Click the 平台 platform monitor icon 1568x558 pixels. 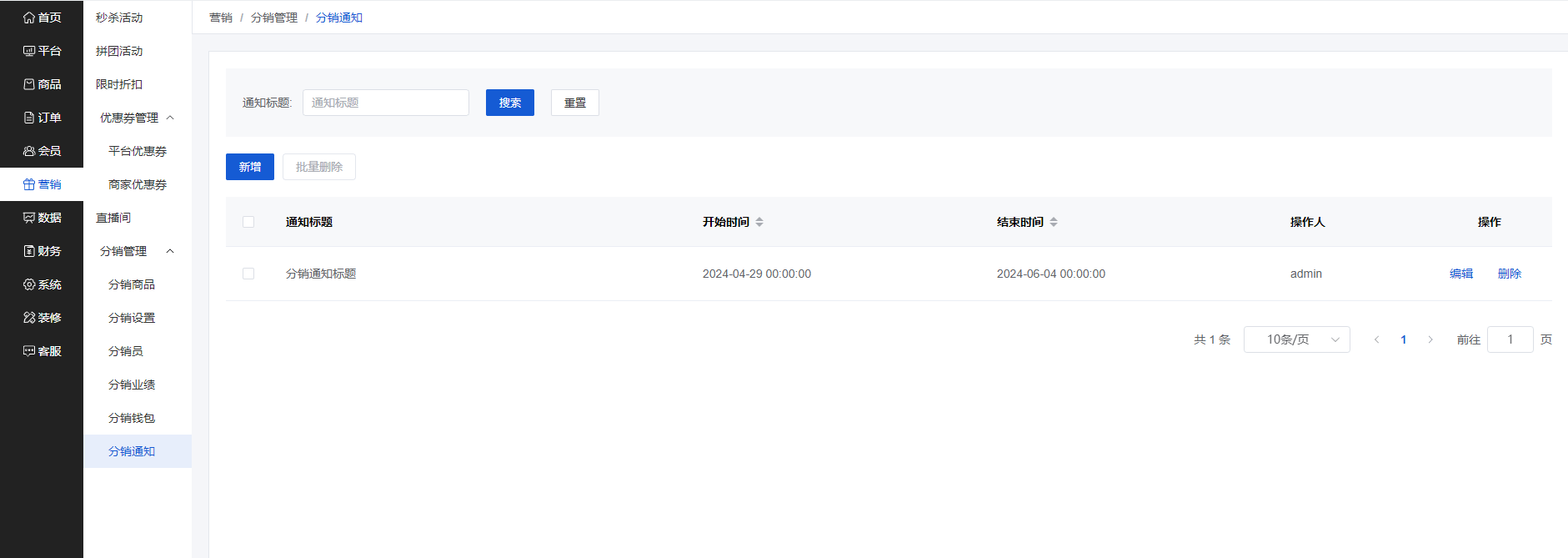point(29,51)
